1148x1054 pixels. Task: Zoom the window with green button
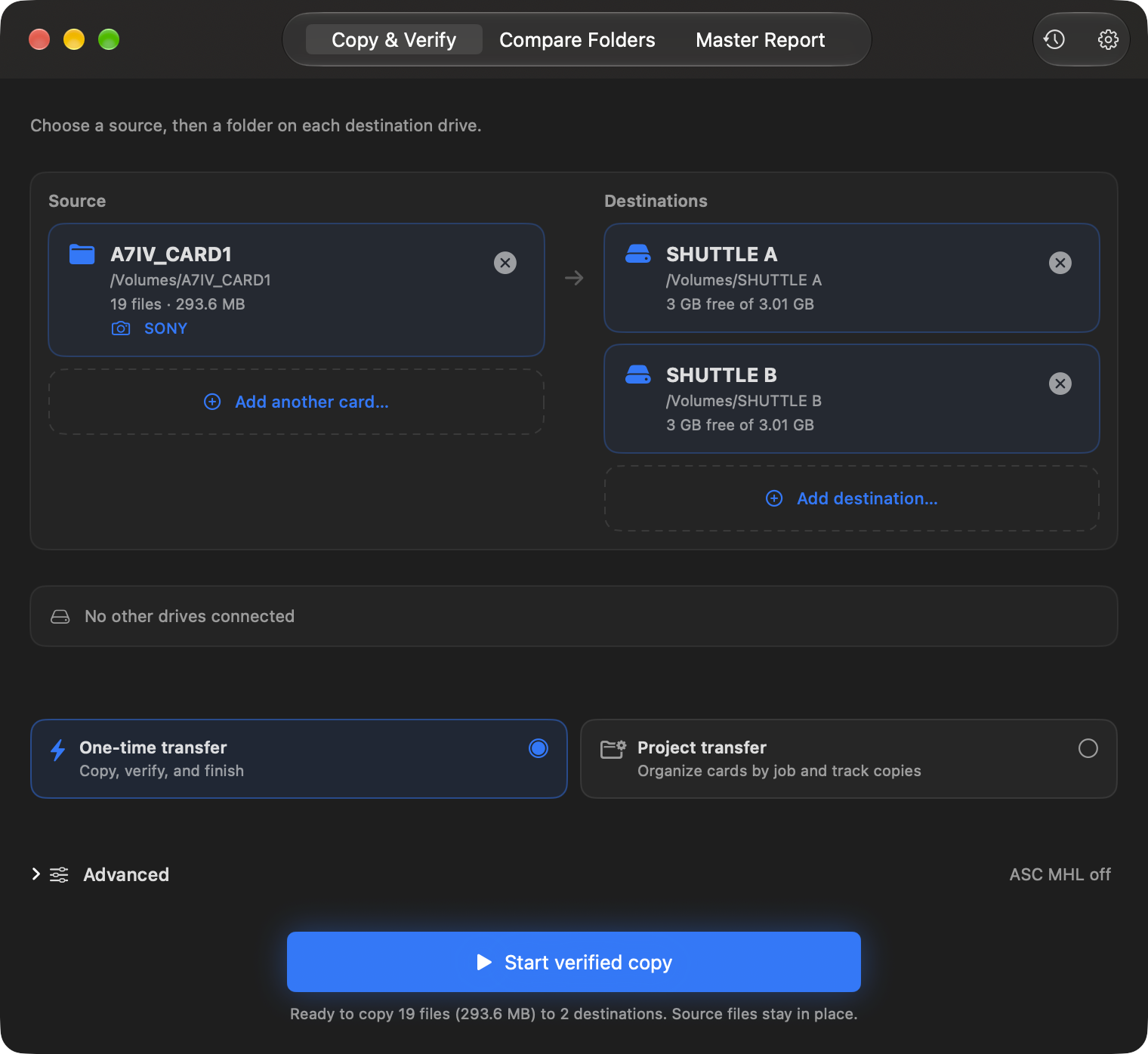tap(109, 39)
